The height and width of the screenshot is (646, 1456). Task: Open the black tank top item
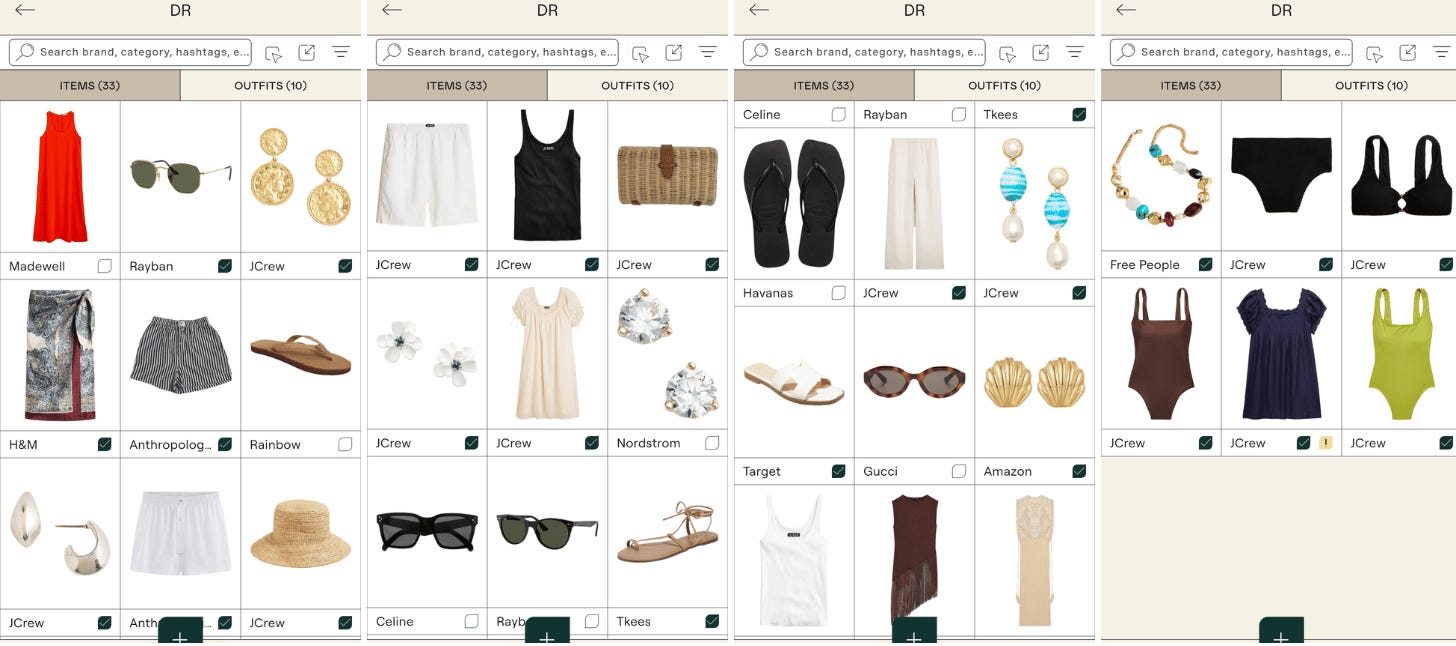[548, 176]
